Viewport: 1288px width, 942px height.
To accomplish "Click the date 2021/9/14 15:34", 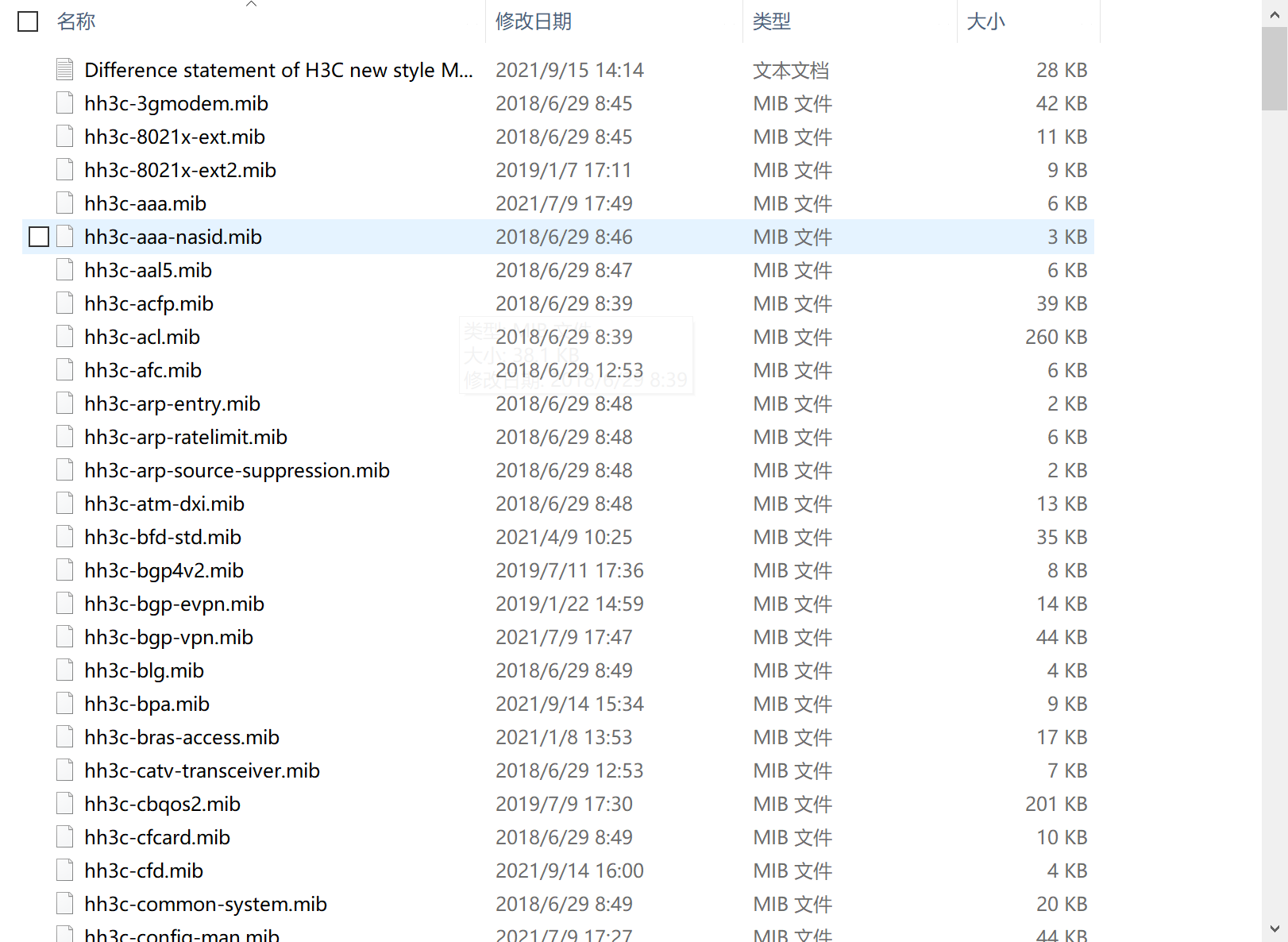I will click(x=569, y=704).
